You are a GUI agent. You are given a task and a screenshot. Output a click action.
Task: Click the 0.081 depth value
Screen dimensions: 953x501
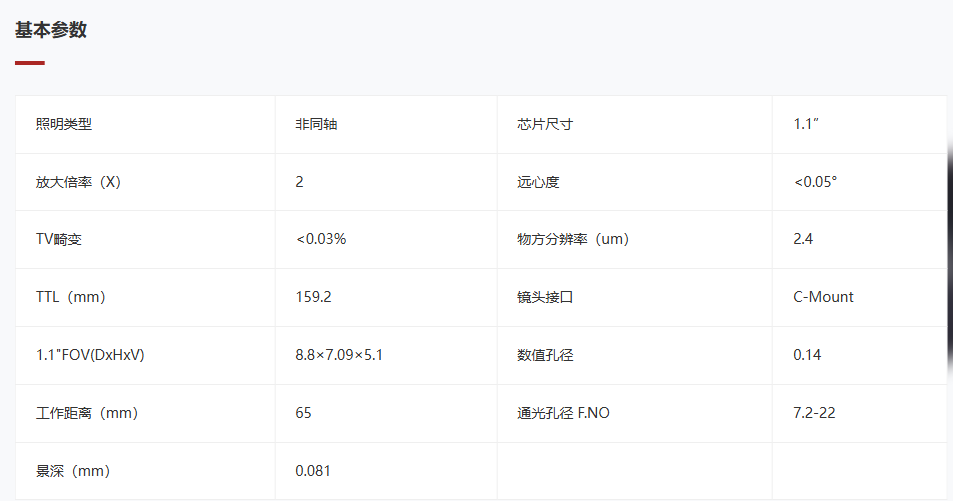[313, 471]
